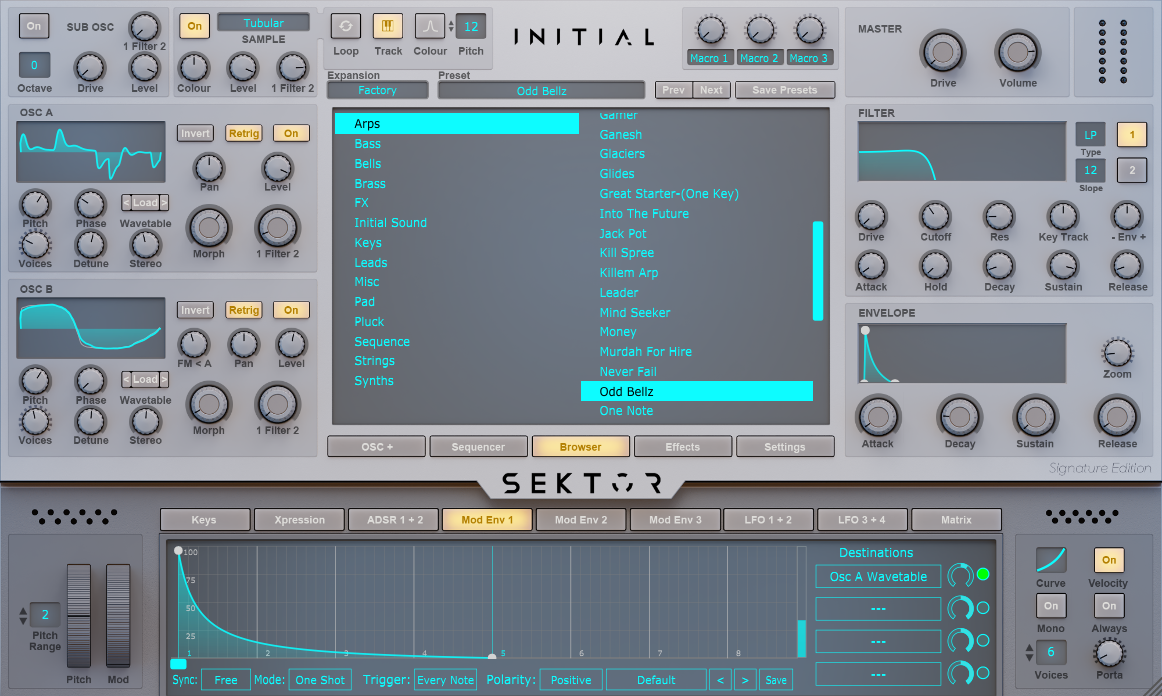This screenshot has width=1162, height=696.
Task: Toggle the Mono On switch
Action: pos(1051,606)
